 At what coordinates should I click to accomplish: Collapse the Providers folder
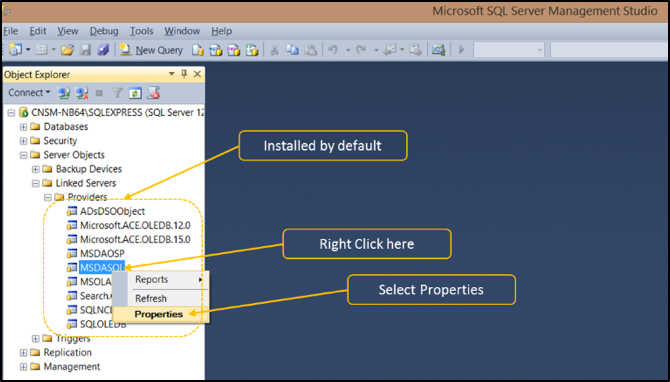[x=47, y=197]
